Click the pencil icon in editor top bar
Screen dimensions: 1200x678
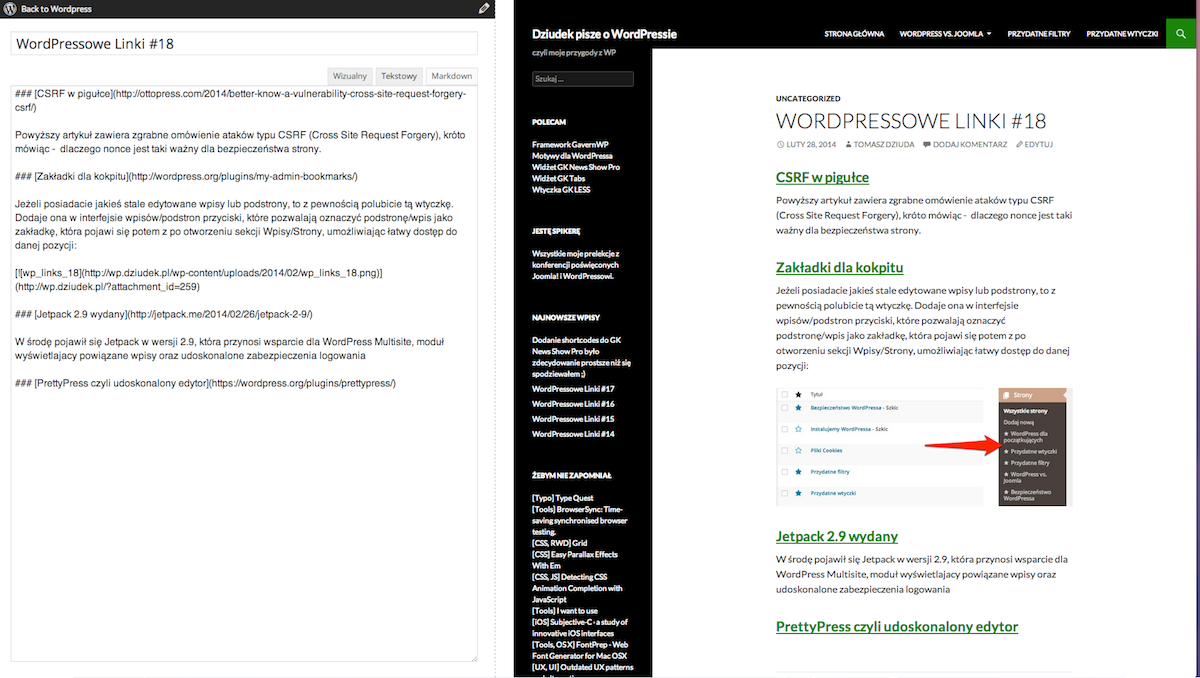tap(484, 9)
